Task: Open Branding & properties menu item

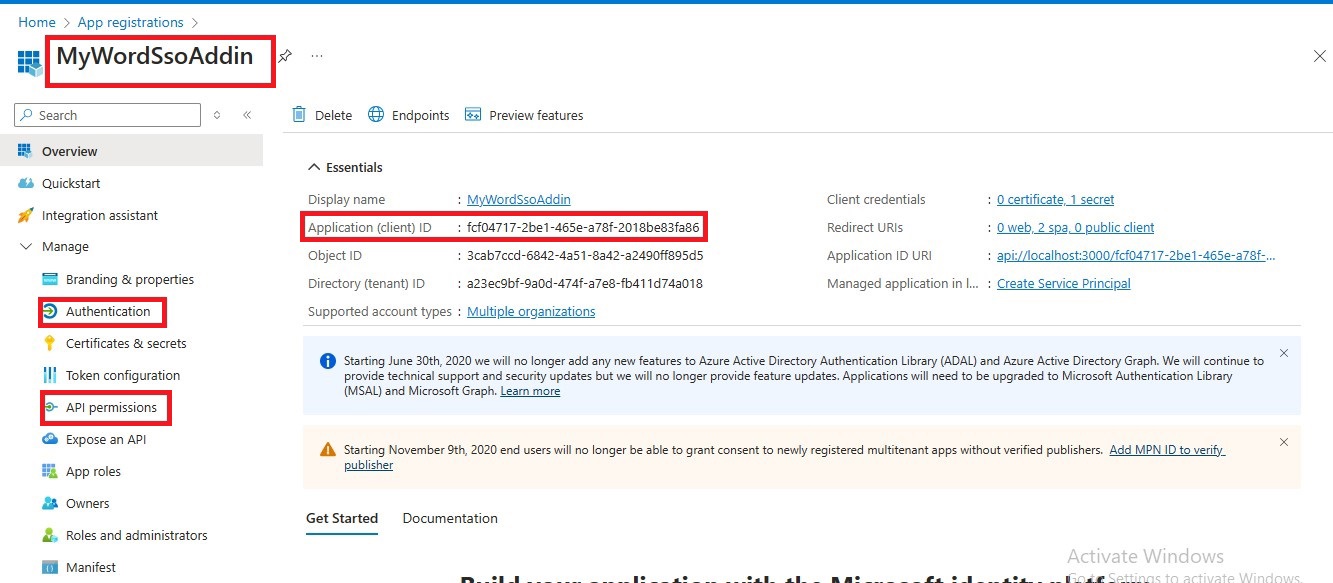Action: click(131, 279)
